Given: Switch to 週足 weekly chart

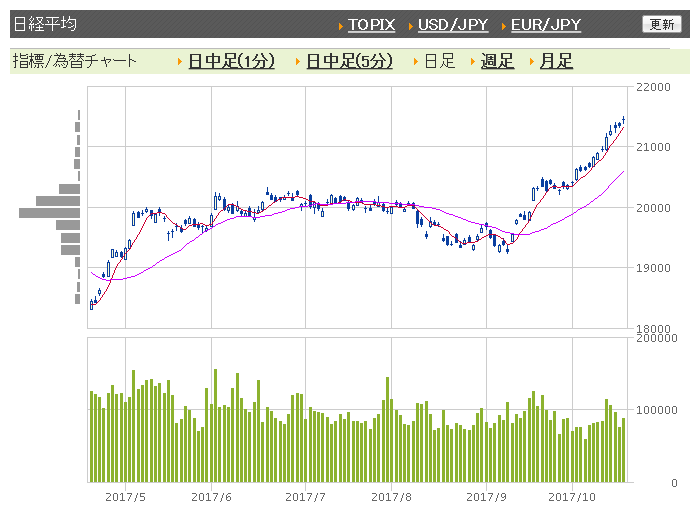Looking at the screenshot, I should [497, 61].
